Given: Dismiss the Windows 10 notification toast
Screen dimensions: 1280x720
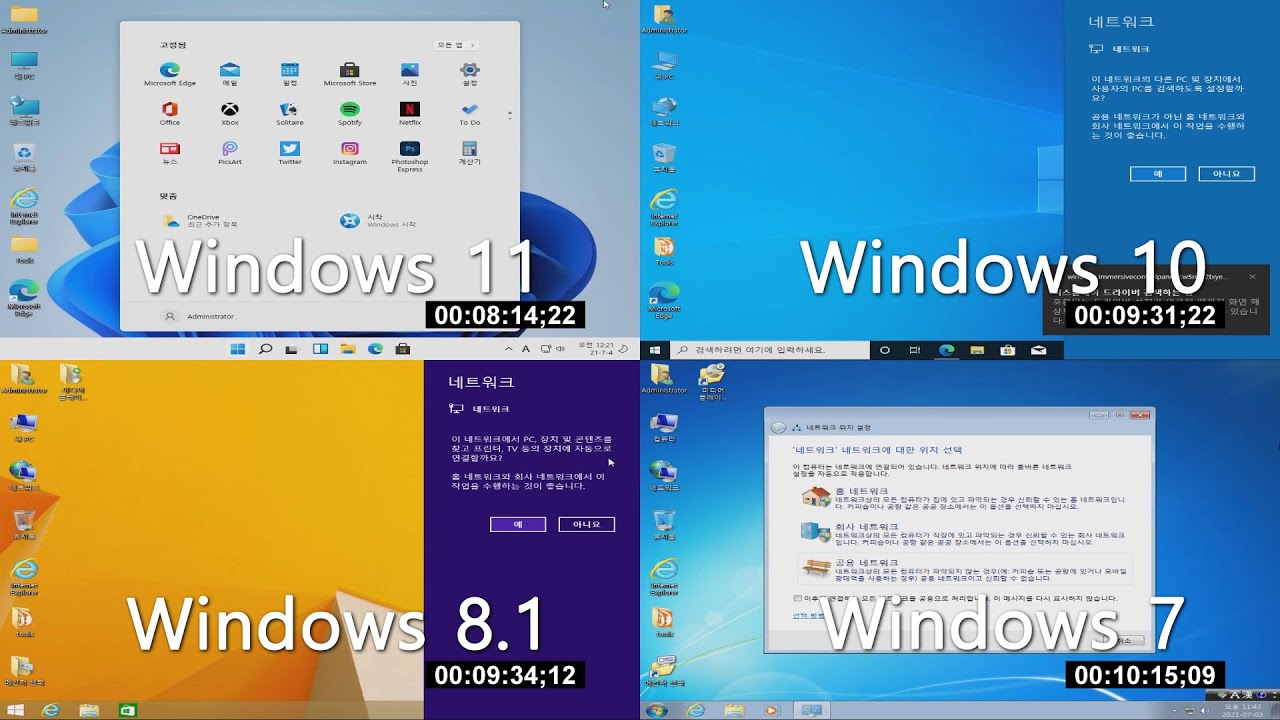Looking at the screenshot, I should [x=1252, y=276].
